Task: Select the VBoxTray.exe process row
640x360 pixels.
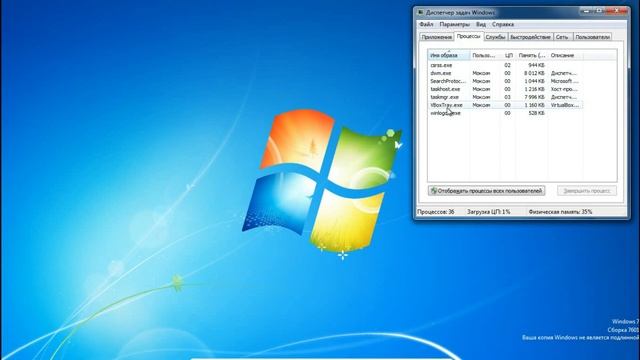Action: (505, 105)
